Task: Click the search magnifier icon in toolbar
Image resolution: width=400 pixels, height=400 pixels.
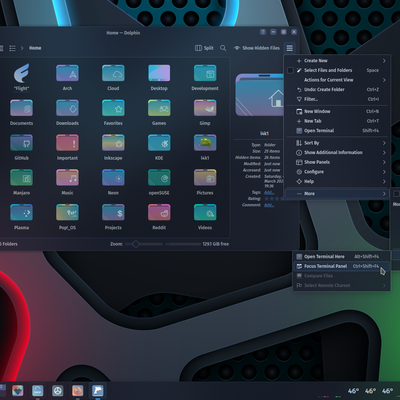Action: tap(223, 48)
